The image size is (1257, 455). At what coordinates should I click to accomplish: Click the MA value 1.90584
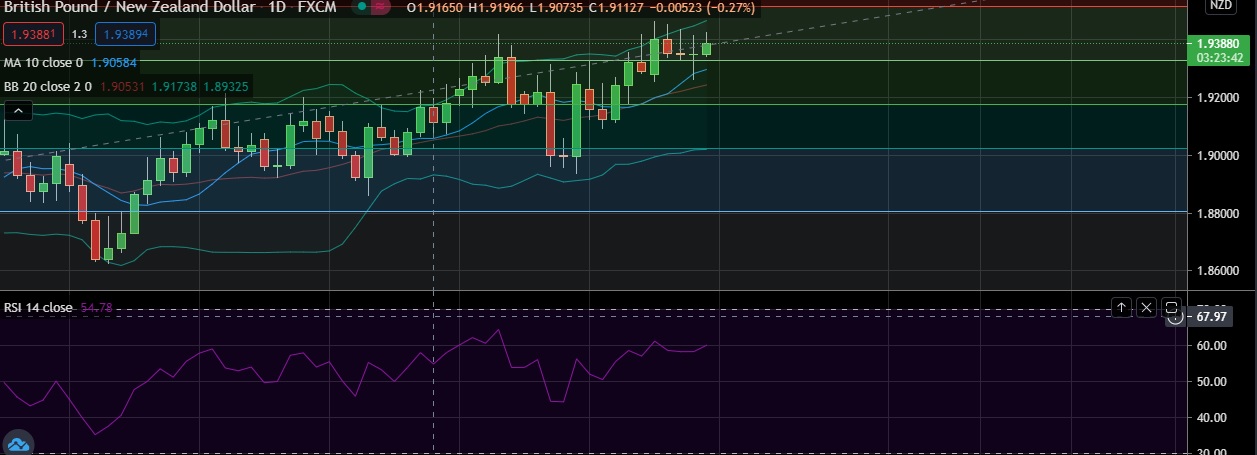[x=113, y=62]
